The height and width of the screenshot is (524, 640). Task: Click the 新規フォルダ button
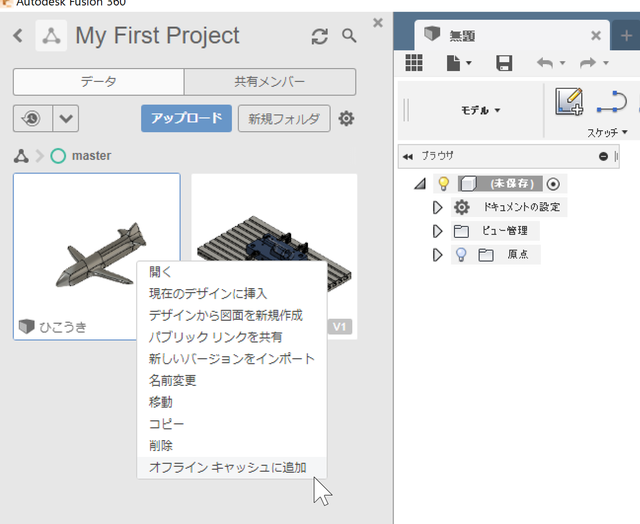(x=284, y=119)
